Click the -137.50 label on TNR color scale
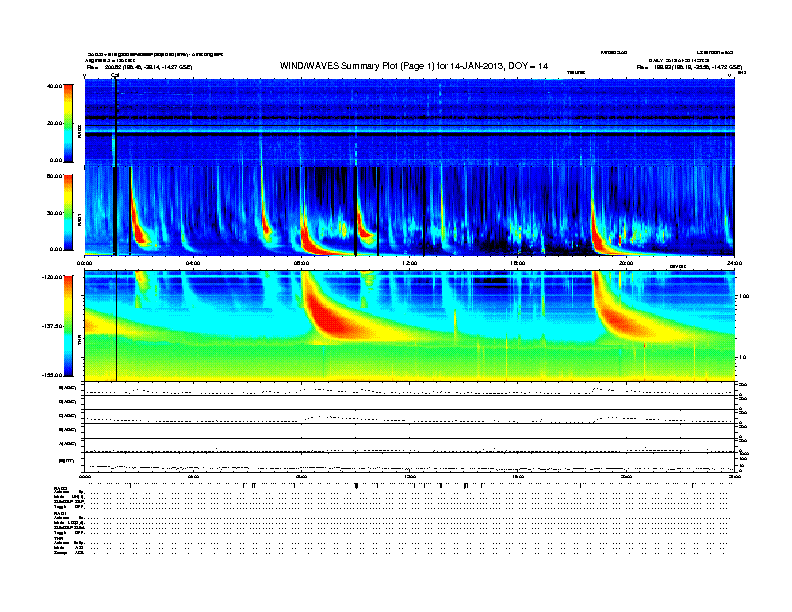Image resolution: width=792 pixels, height=612 pixels. [52, 326]
